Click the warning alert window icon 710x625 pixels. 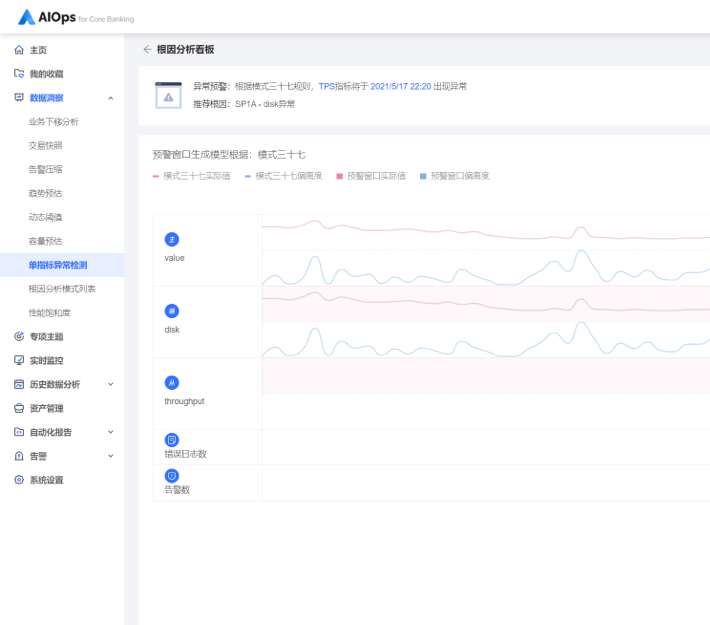168,95
